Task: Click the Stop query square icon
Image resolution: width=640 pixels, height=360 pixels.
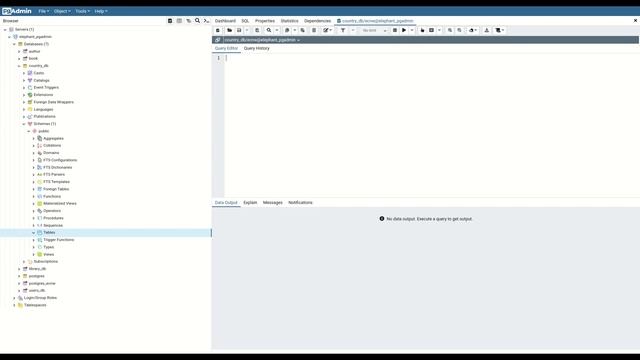Action: (x=395, y=30)
